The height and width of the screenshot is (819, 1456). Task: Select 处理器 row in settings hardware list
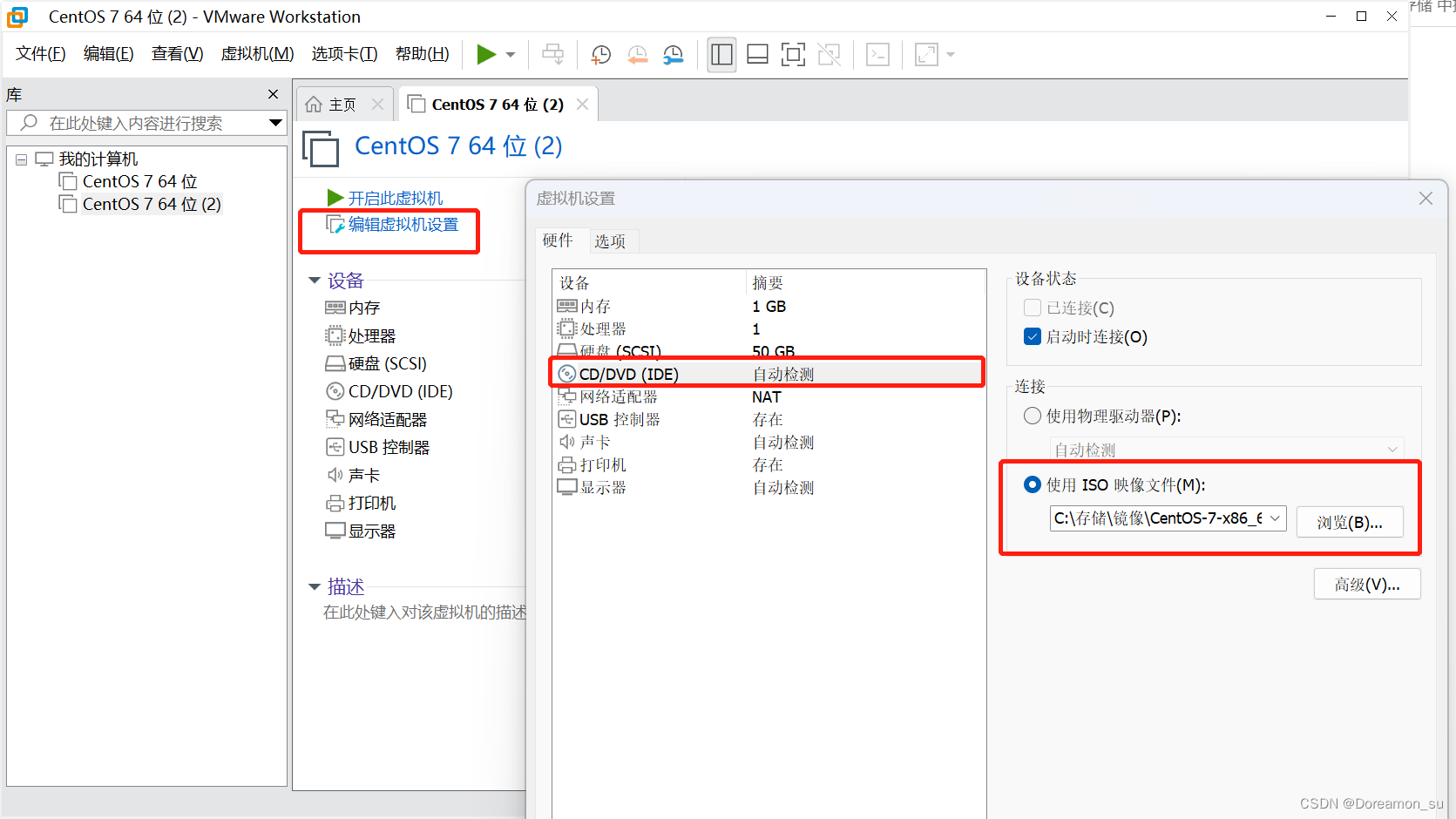[769, 329]
